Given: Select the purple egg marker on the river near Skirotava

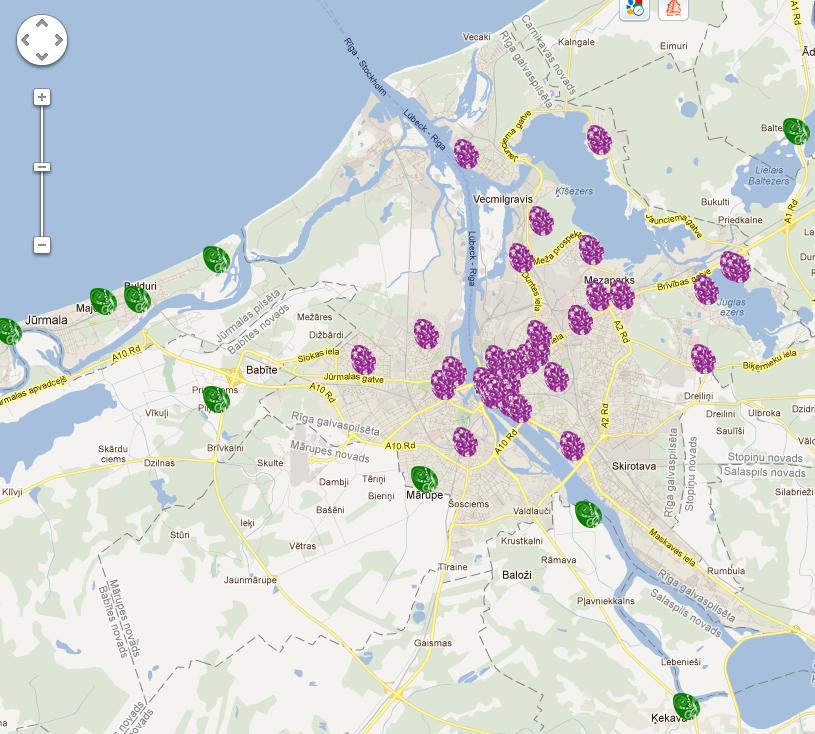Looking at the screenshot, I should [572, 446].
